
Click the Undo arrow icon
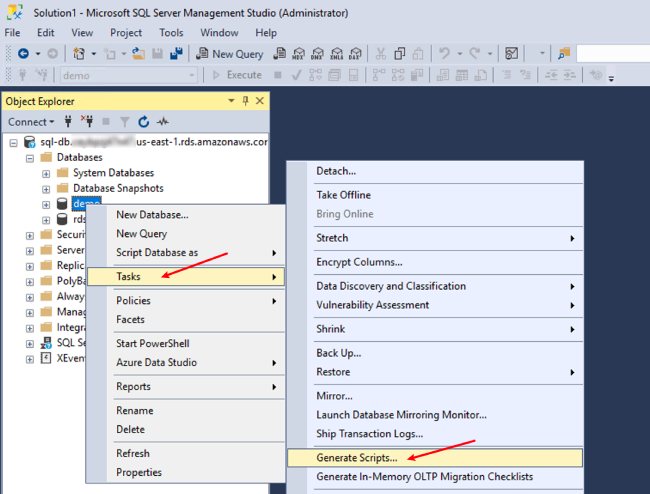pyautogui.click(x=444, y=53)
